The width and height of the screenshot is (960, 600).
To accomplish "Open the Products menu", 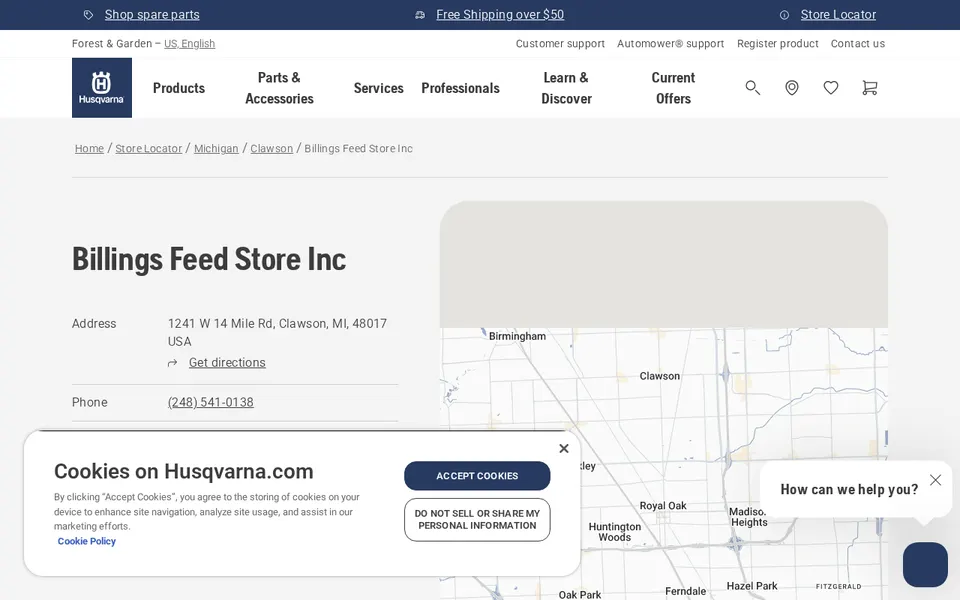I will [x=179, y=88].
